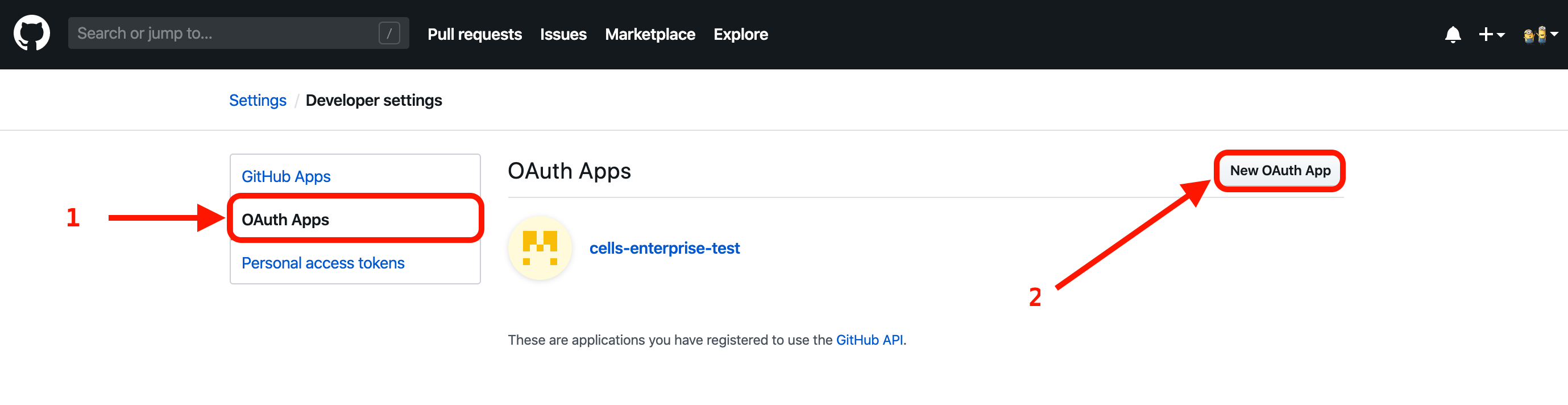Image resolution: width=1568 pixels, height=405 pixels.
Task: Open Issues from the top navigation
Action: click(563, 34)
